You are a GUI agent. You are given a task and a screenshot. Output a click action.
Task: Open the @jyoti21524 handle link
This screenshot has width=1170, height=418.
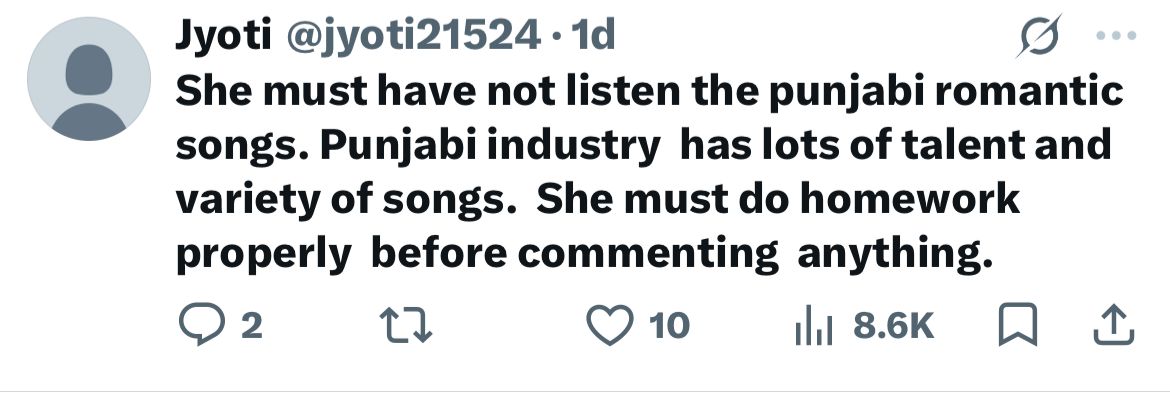coord(411,37)
